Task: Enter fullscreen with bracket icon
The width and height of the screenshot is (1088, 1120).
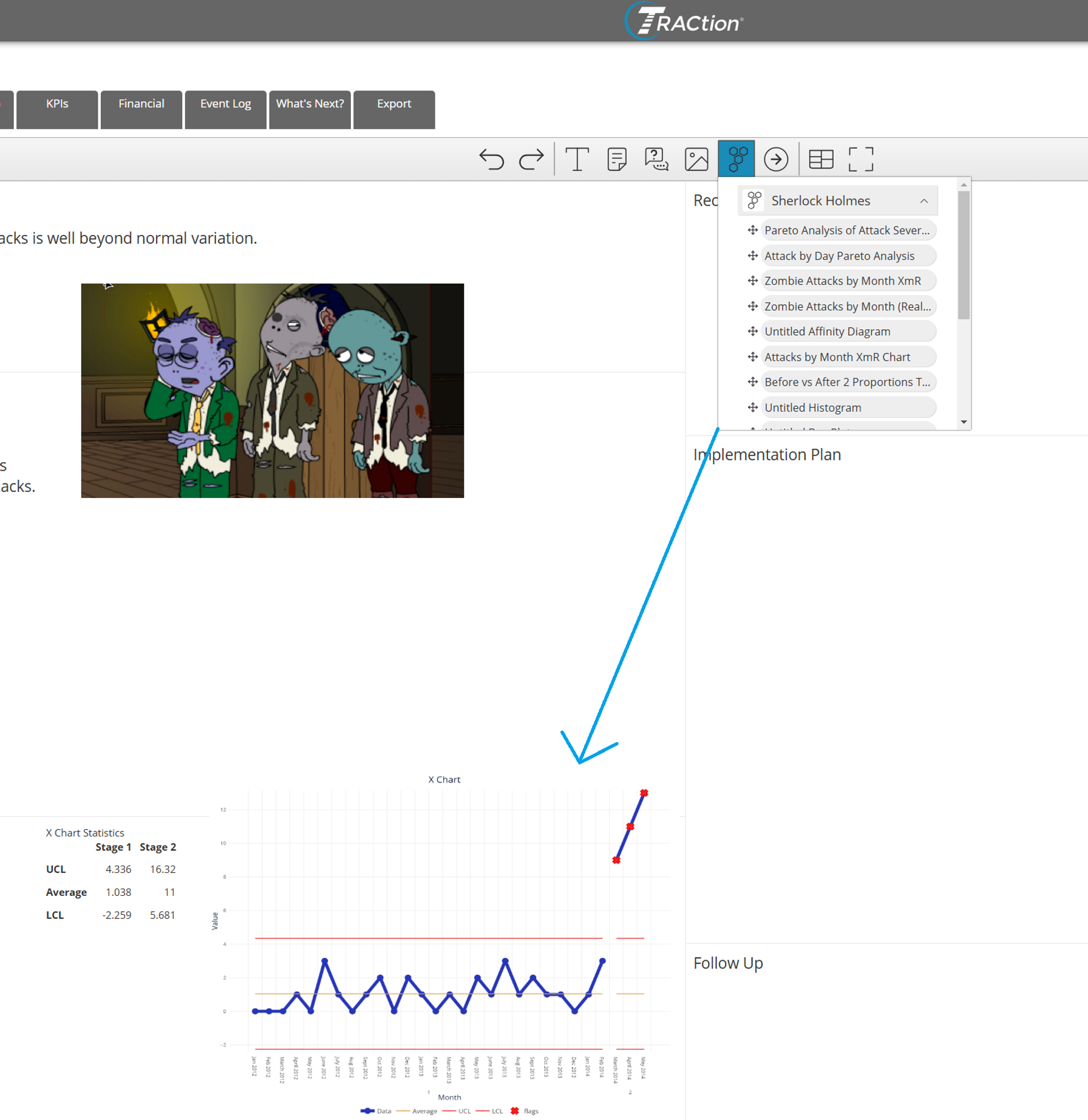Action: (x=861, y=159)
